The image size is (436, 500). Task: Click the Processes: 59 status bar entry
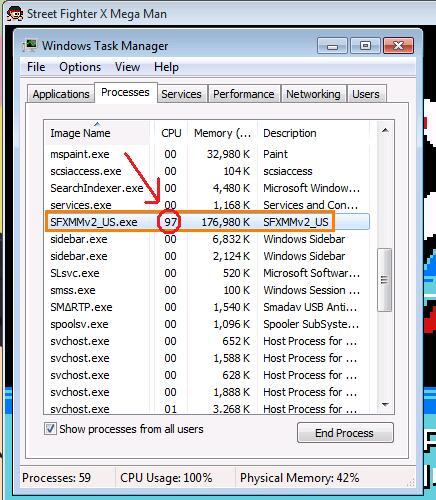(56, 478)
